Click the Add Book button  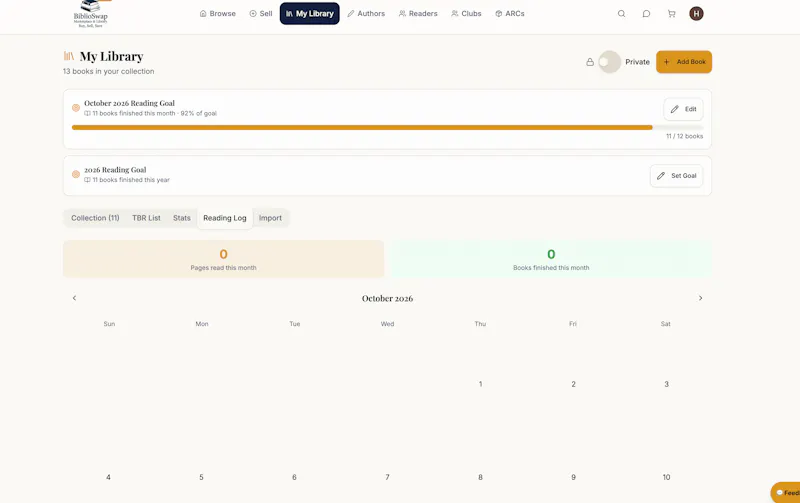pyautogui.click(x=684, y=62)
